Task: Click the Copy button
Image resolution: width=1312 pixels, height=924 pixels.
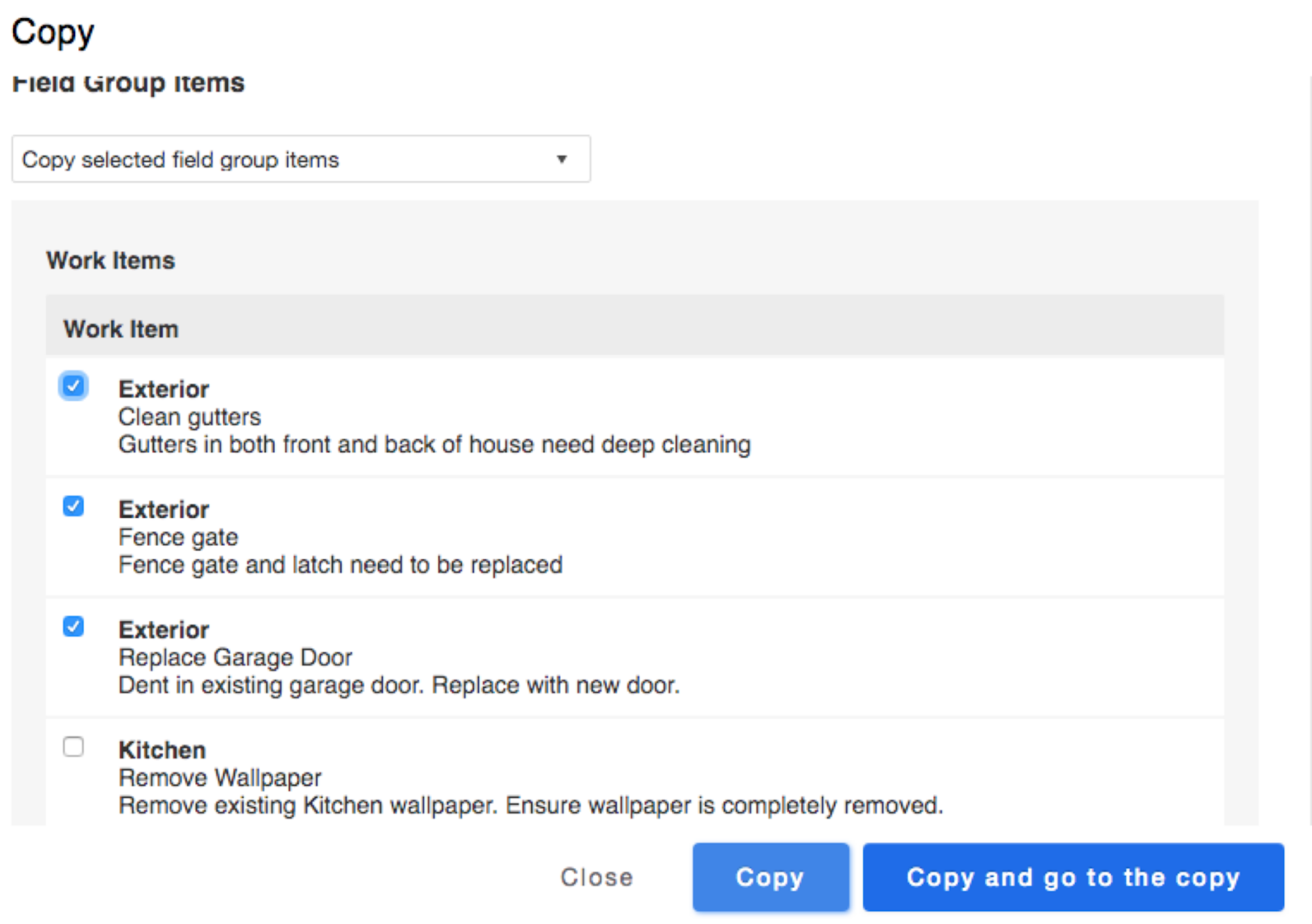Action: [770, 877]
